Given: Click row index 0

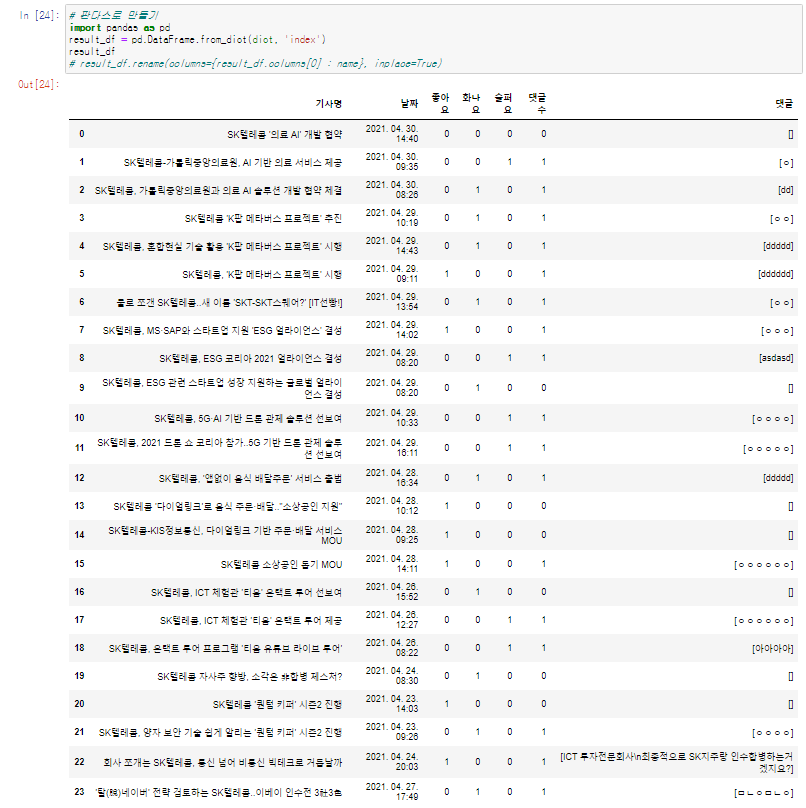Looking at the screenshot, I should point(81,134).
